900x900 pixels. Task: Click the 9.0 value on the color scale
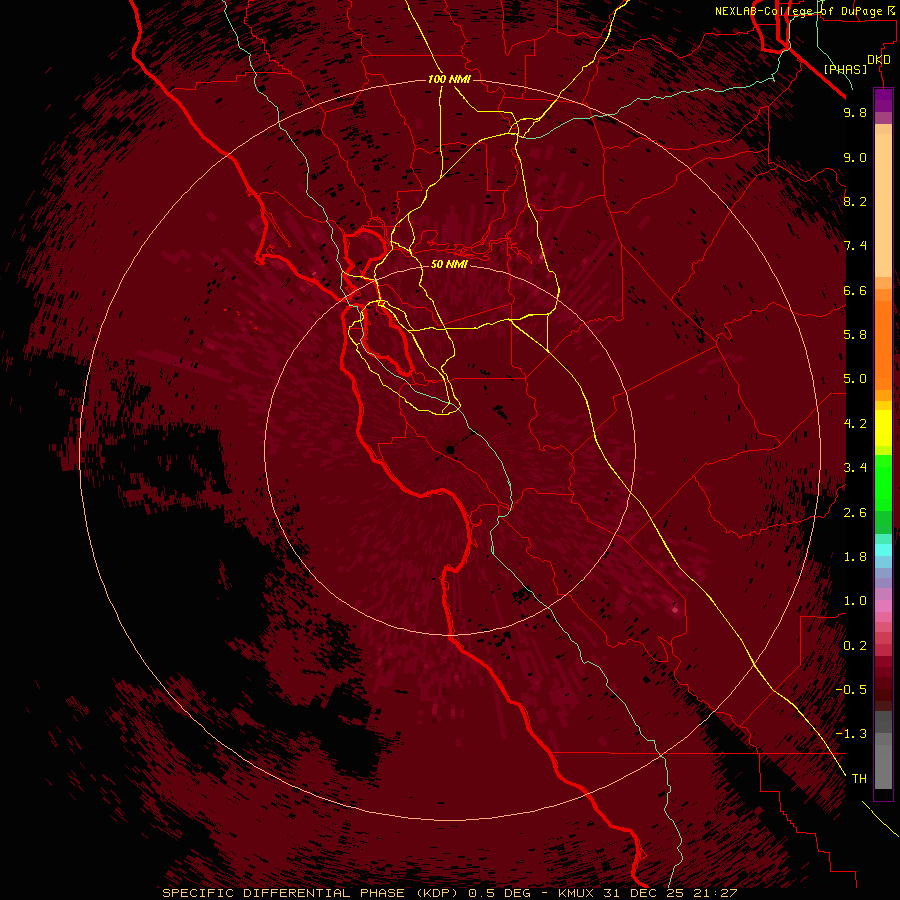click(855, 157)
